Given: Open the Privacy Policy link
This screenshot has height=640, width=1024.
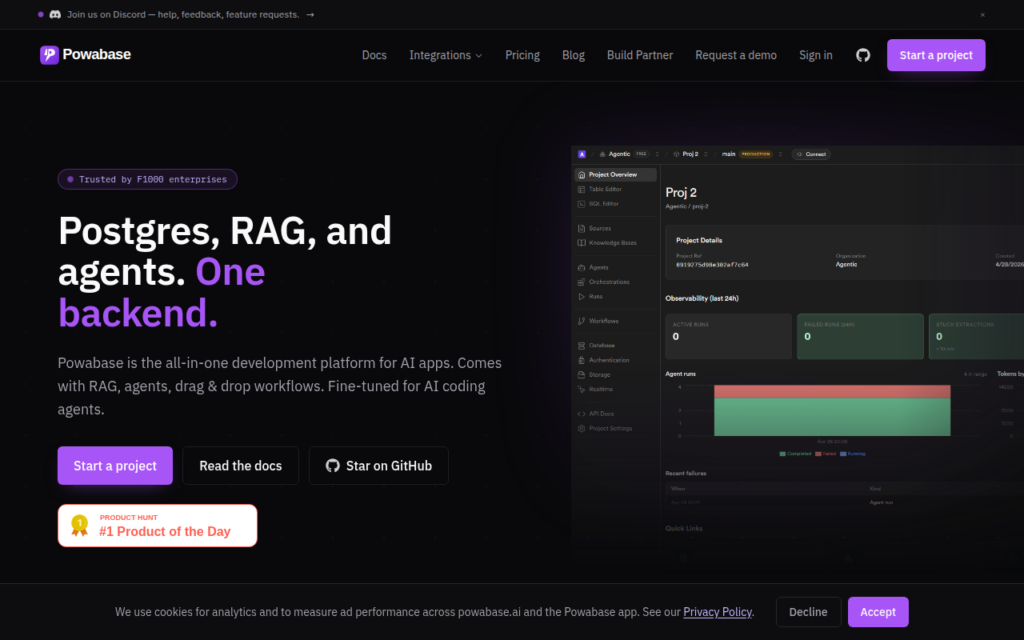Looking at the screenshot, I should point(717,612).
